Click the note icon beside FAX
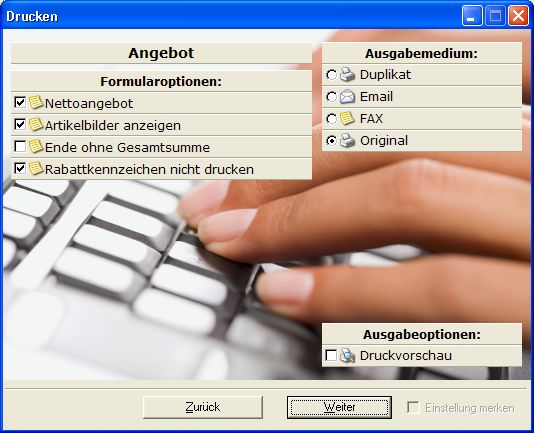The image size is (534, 433). point(347,118)
